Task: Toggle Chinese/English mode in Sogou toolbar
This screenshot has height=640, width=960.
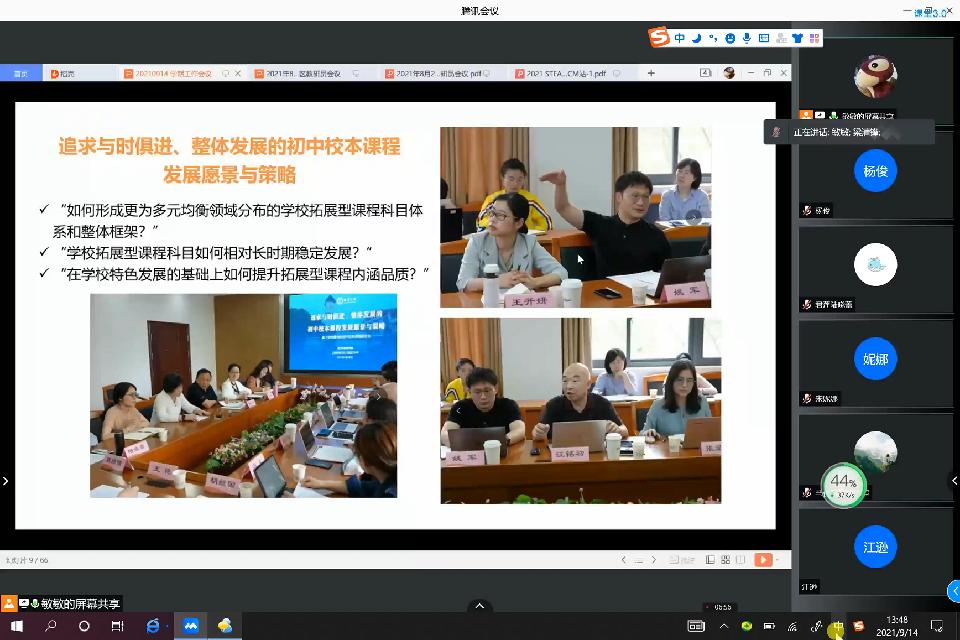Action: coord(680,38)
